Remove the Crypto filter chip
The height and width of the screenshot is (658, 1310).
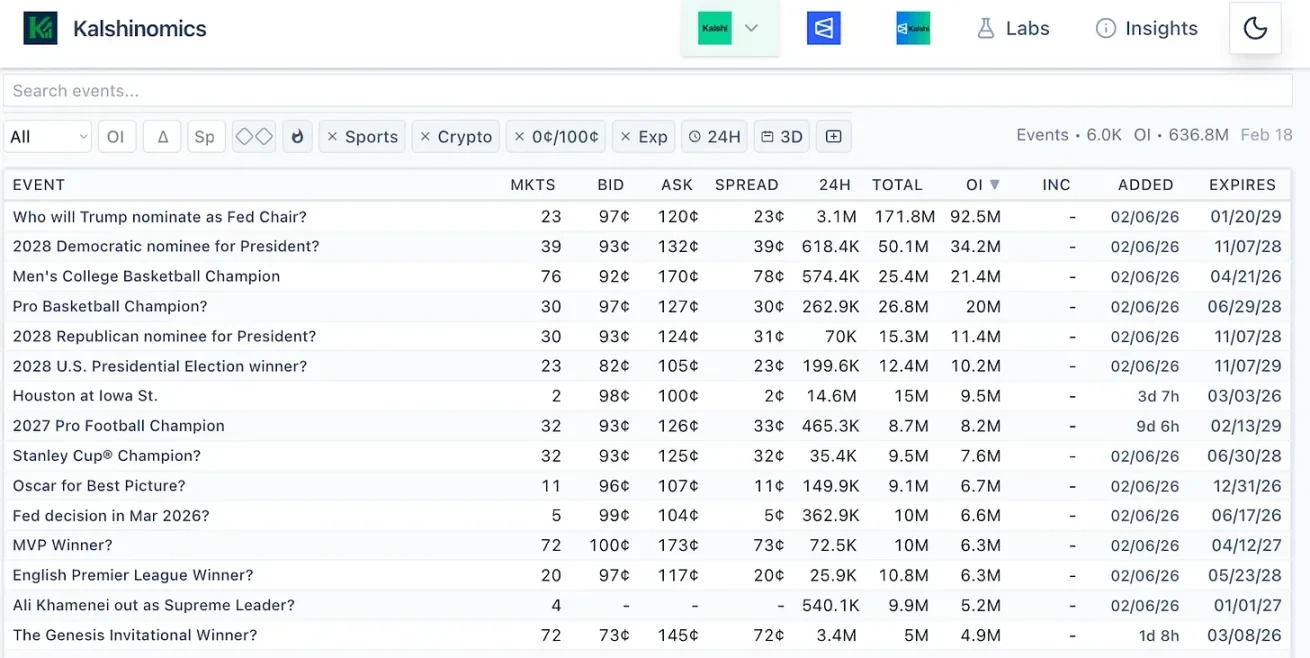424,136
